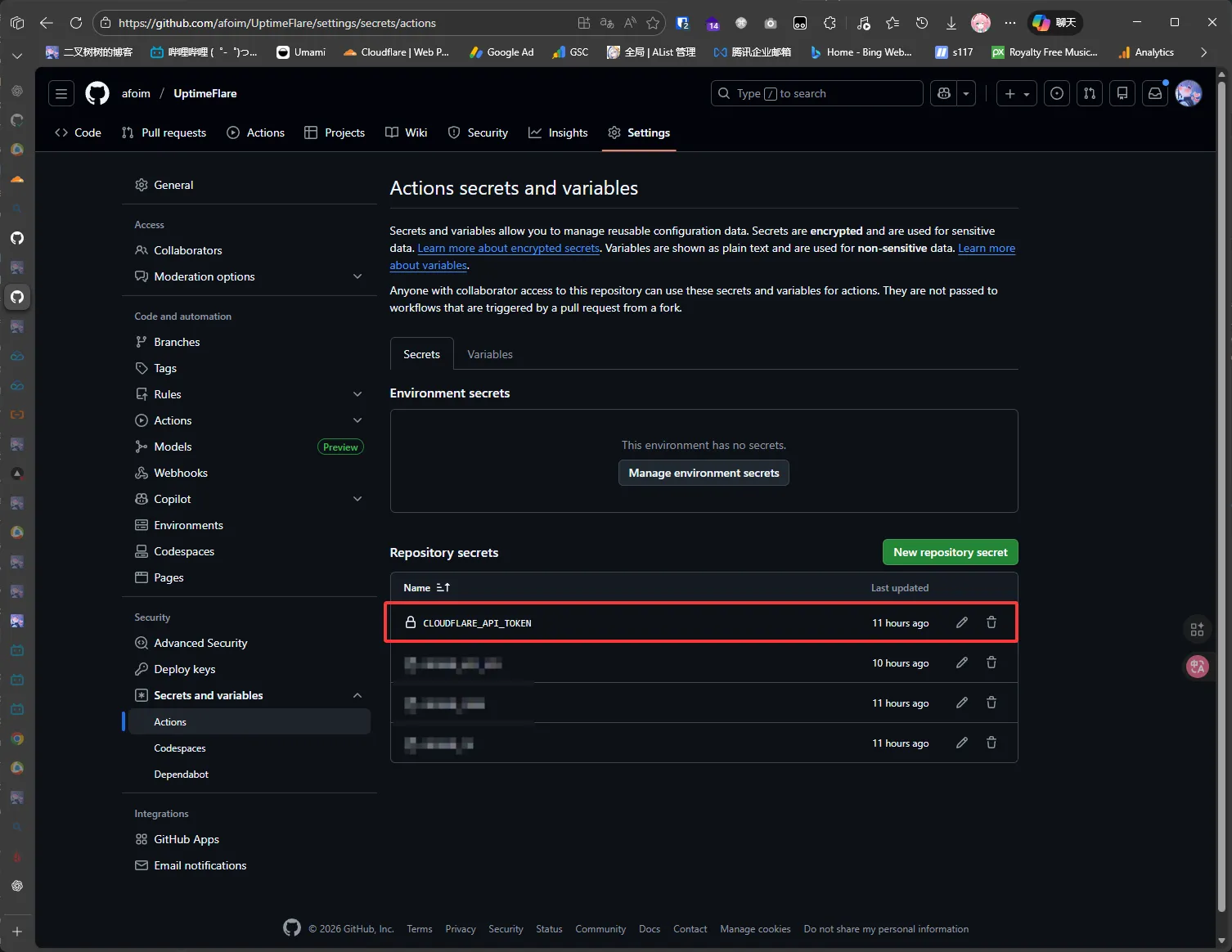
Task: Switch to the Variables tab
Action: (490, 354)
